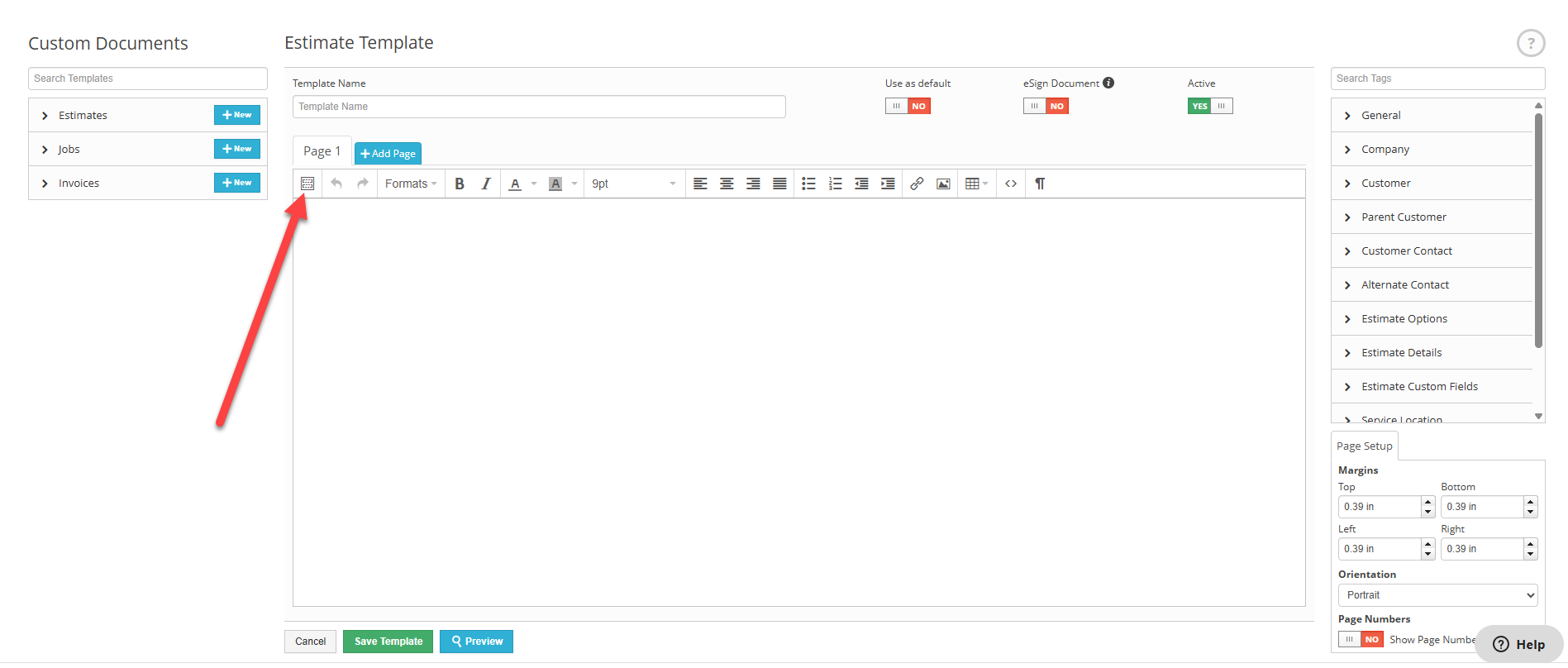Expand the Customer Contact tags section
This screenshot has height=668, width=1568.
click(1432, 250)
